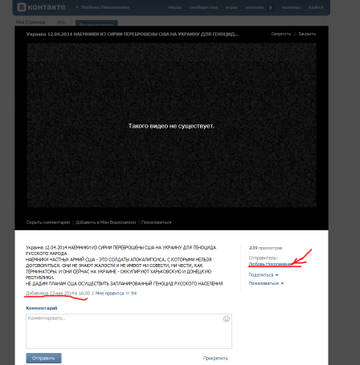Expand the «Пожаловаться» dropdown on the right
Screen dimensions: 360x365
click(x=266, y=283)
